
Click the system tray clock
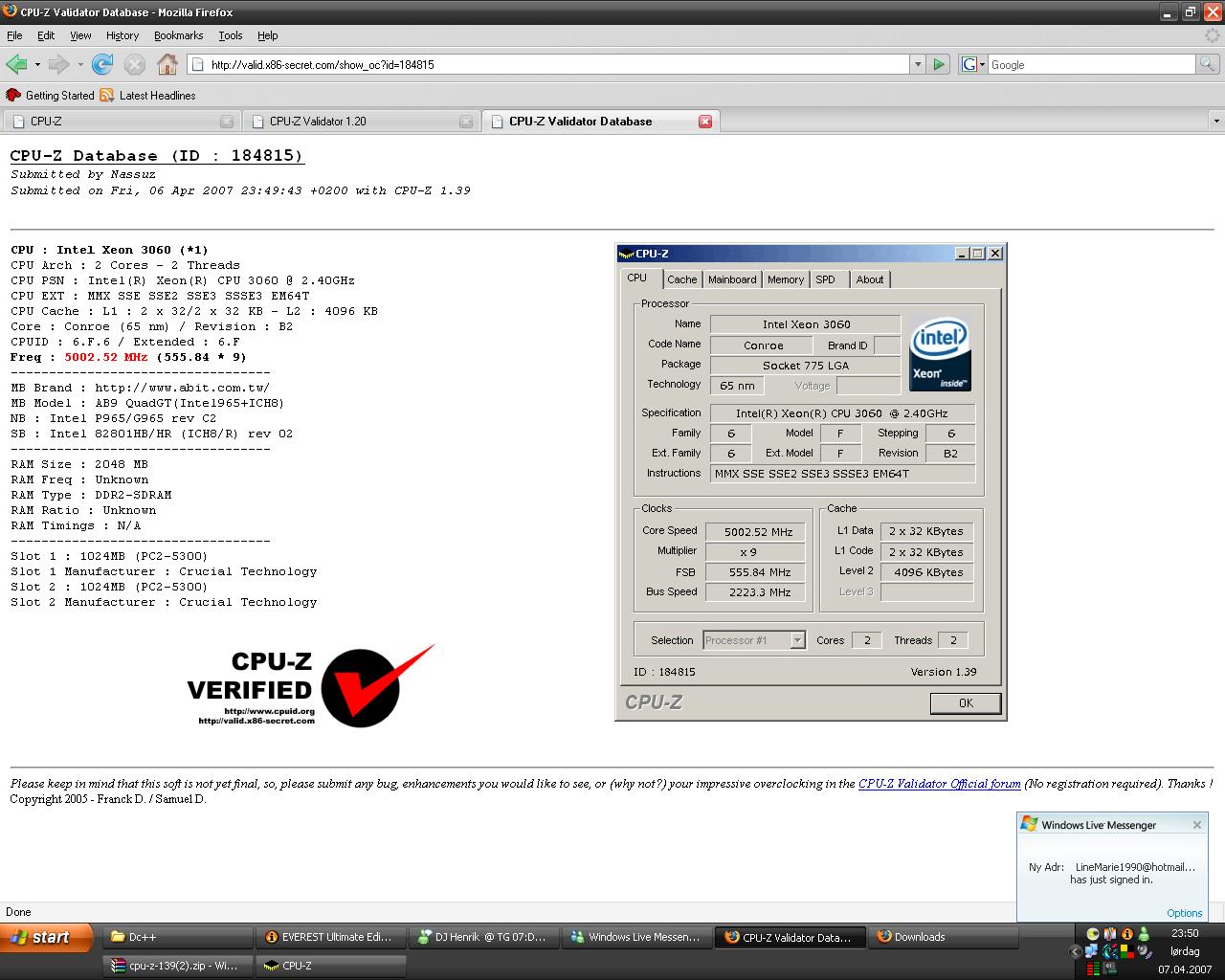[1185, 933]
